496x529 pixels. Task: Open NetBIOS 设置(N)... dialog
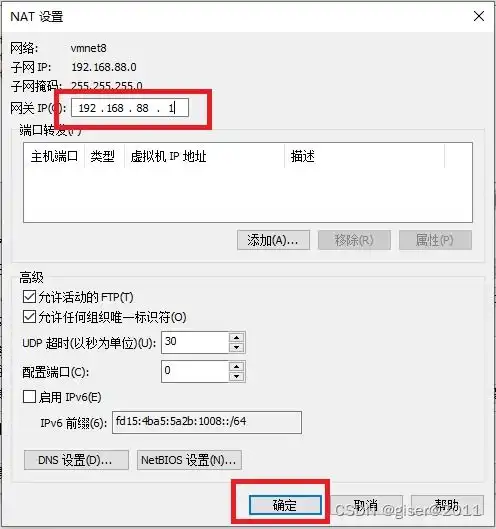tap(189, 460)
